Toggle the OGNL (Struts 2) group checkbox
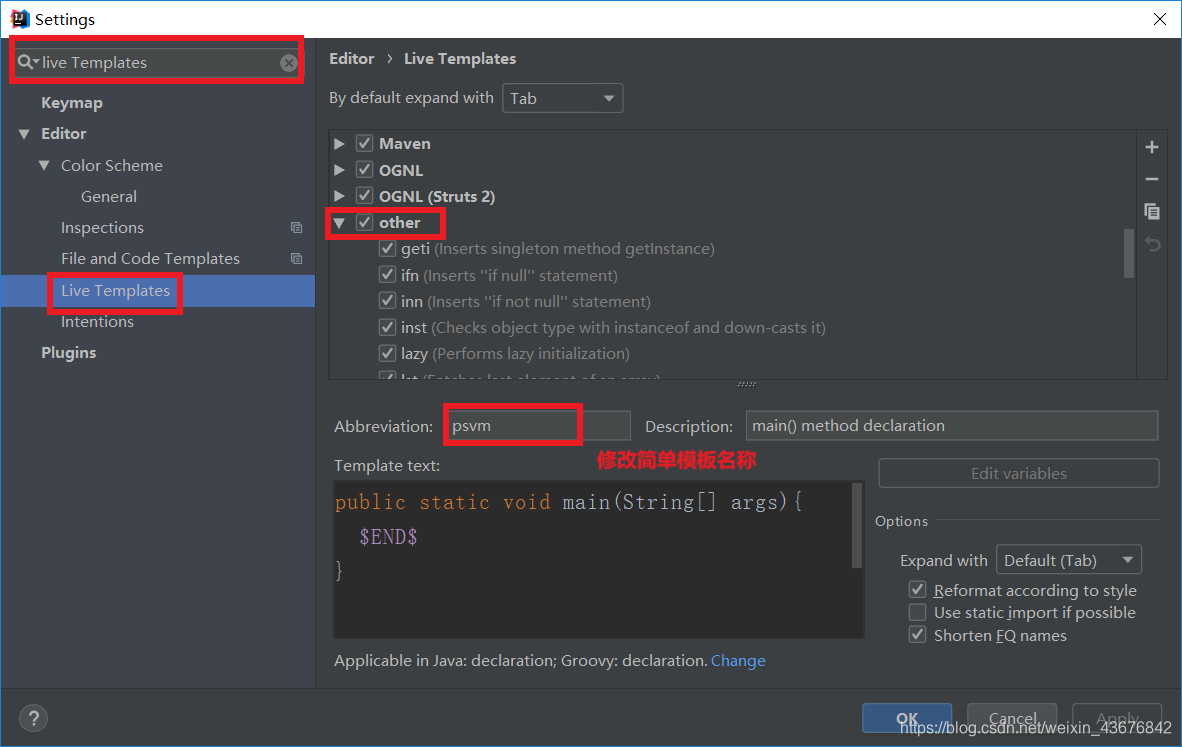The height and width of the screenshot is (747, 1182). point(365,196)
